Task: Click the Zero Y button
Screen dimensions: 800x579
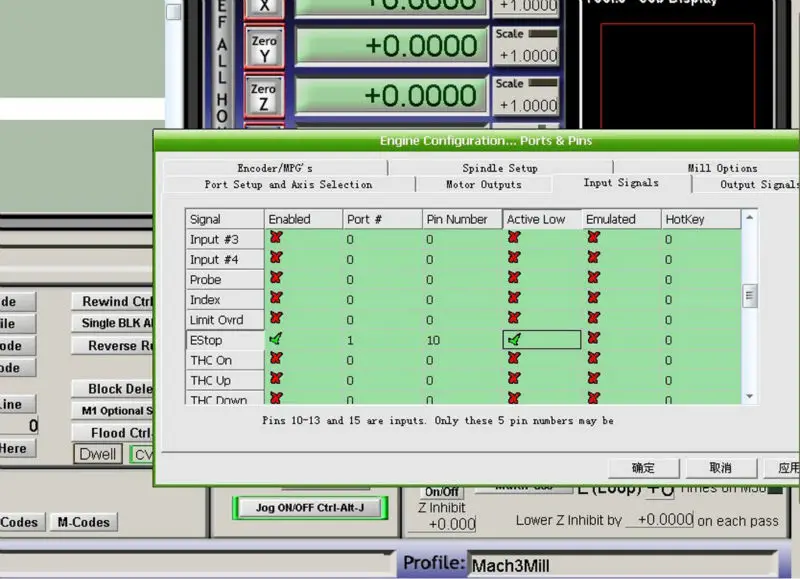Action: [x=264, y=48]
